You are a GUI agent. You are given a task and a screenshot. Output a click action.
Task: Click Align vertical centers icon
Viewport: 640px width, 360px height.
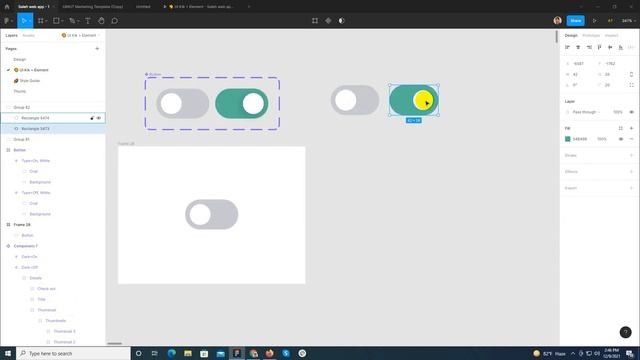pyautogui.click(x=610, y=47)
